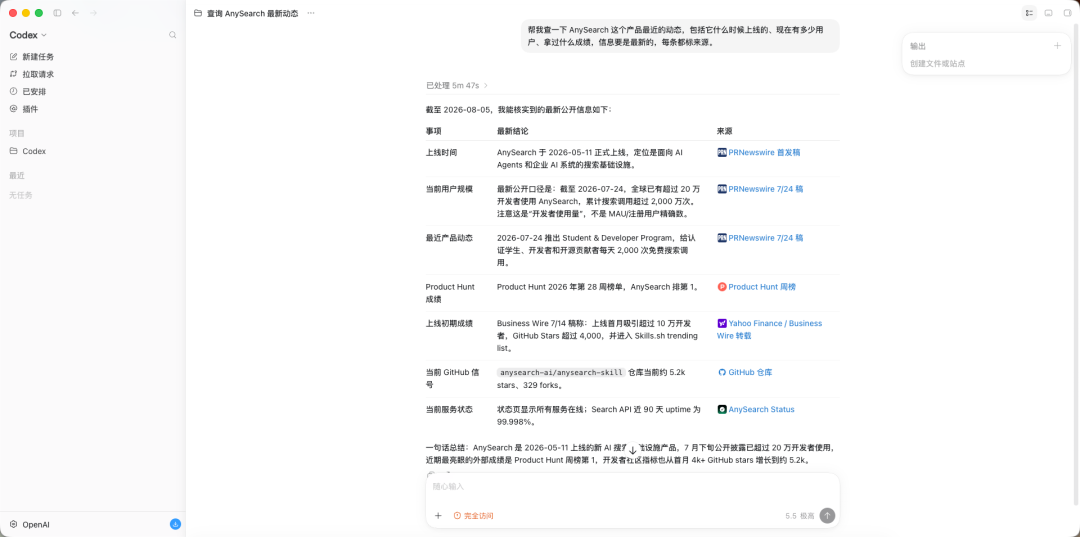
Task: Click the 事项 column header
Action: pyautogui.click(x=433, y=131)
